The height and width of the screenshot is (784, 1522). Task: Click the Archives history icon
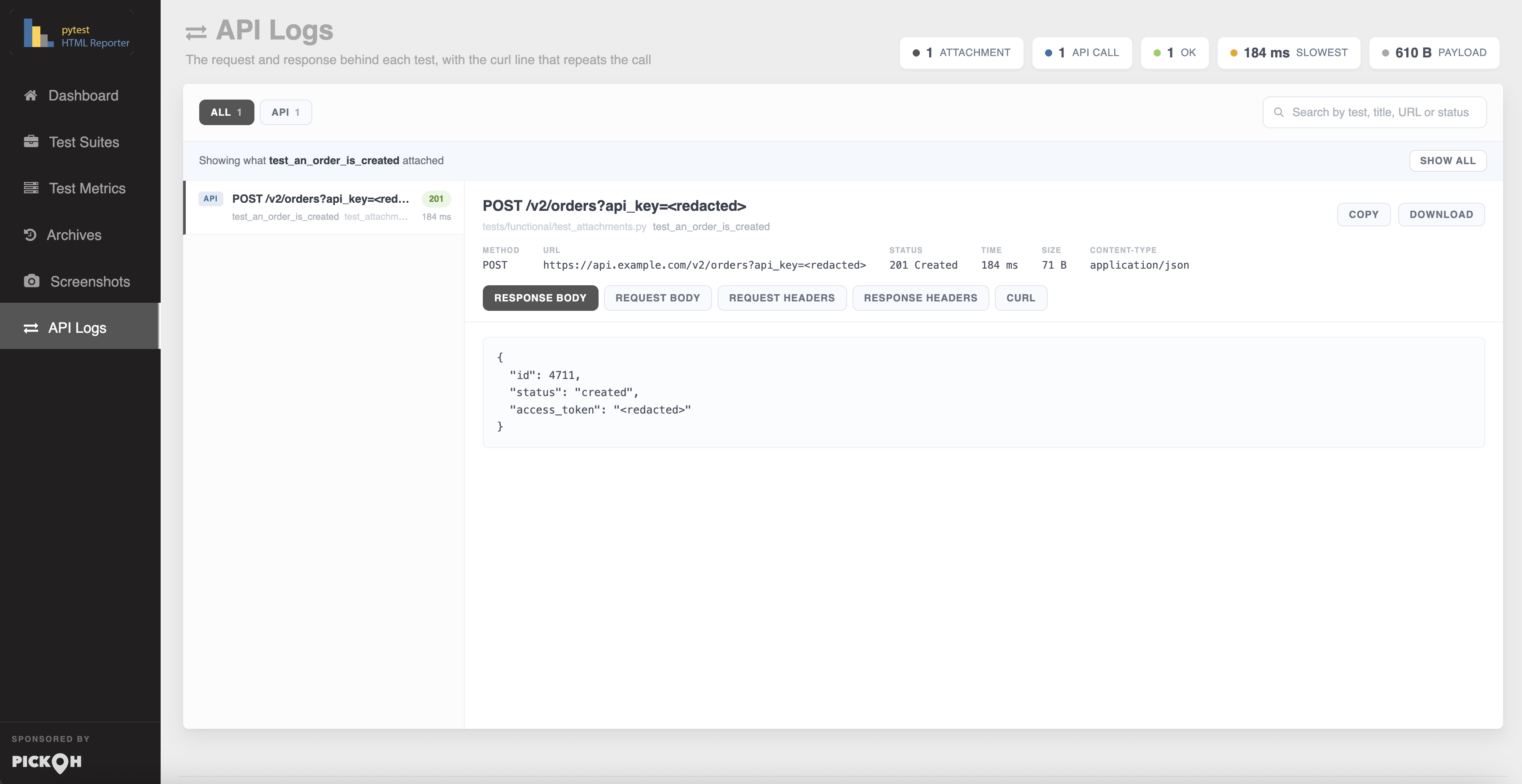[30, 235]
